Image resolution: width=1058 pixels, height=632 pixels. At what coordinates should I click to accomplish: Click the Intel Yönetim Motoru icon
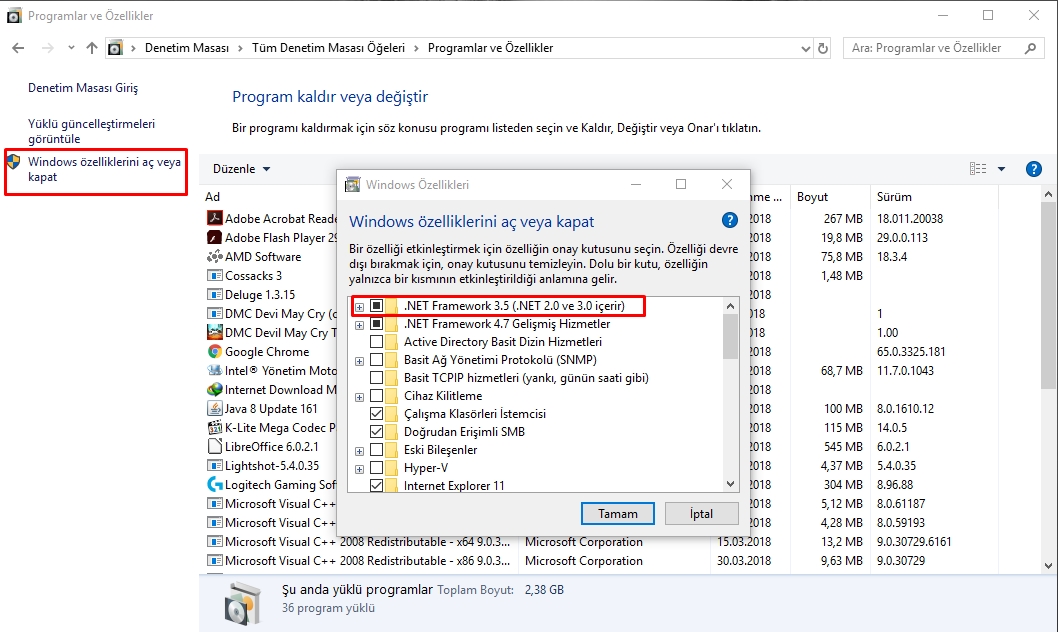pos(215,370)
